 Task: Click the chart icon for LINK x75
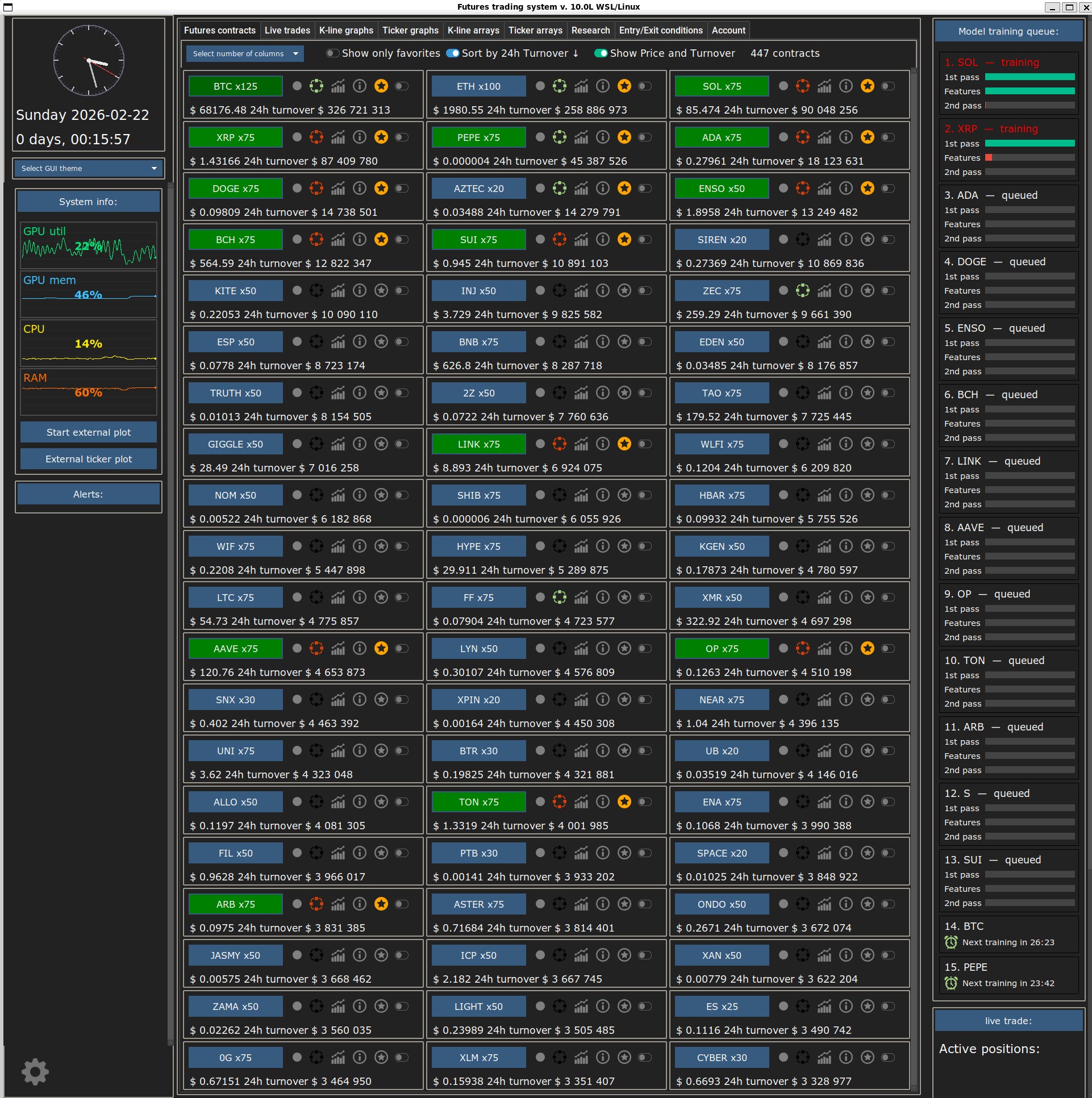pos(581,444)
